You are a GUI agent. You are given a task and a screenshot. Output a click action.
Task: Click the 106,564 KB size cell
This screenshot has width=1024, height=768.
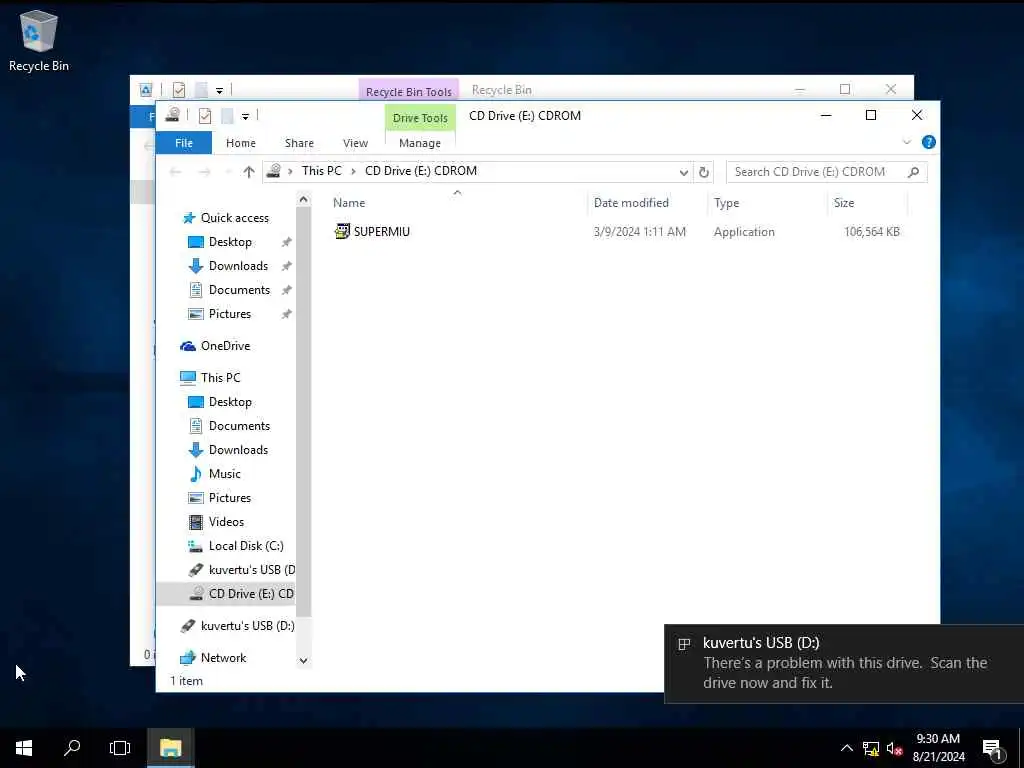(x=871, y=232)
